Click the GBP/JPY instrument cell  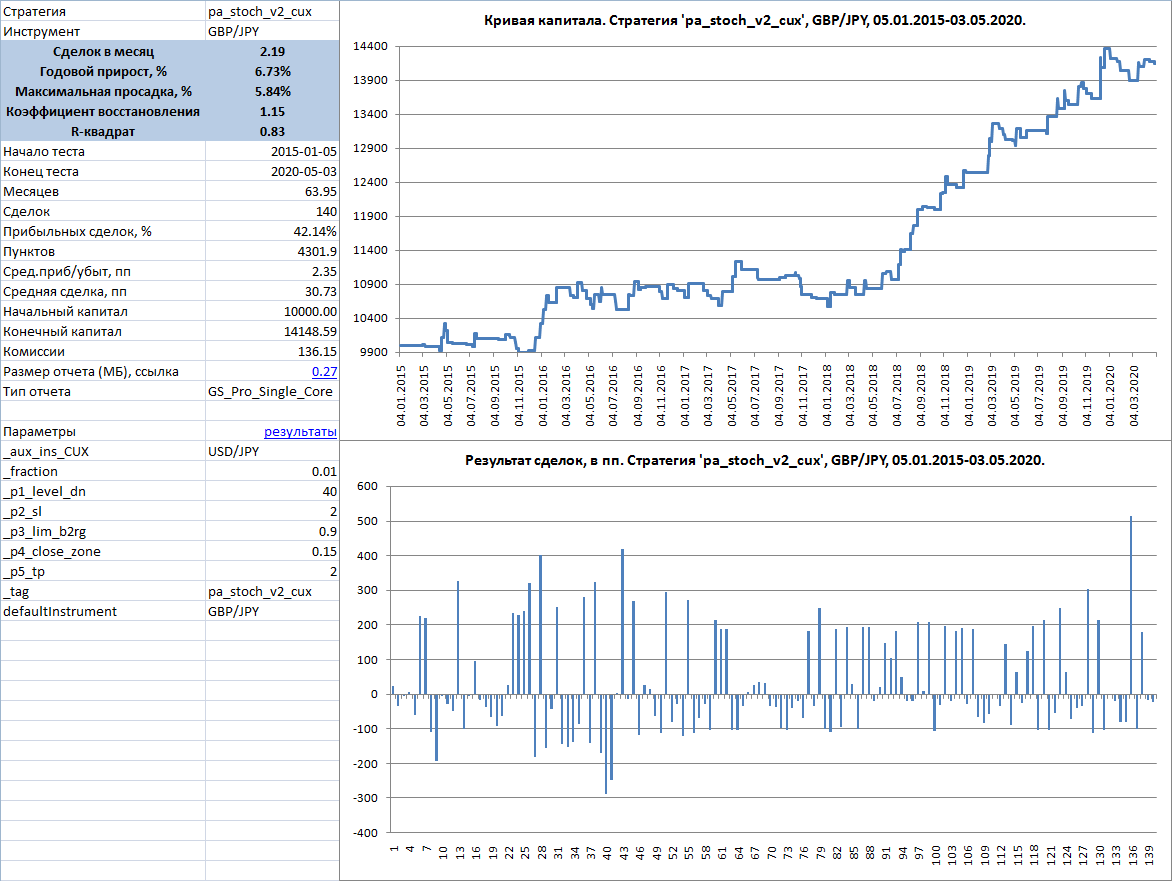tap(272, 32)
